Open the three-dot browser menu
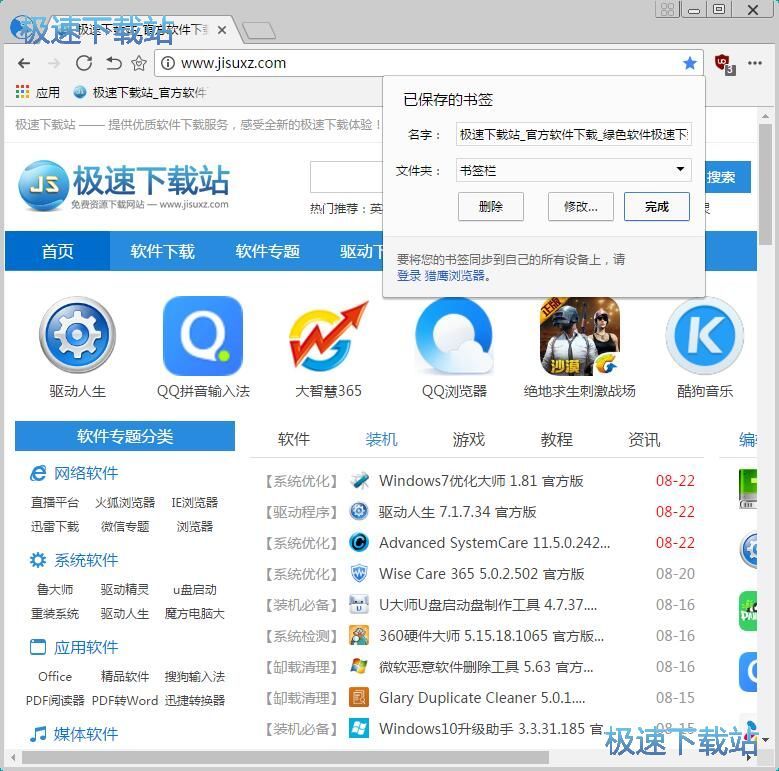The image size is (779, 771). pos(755,63)
